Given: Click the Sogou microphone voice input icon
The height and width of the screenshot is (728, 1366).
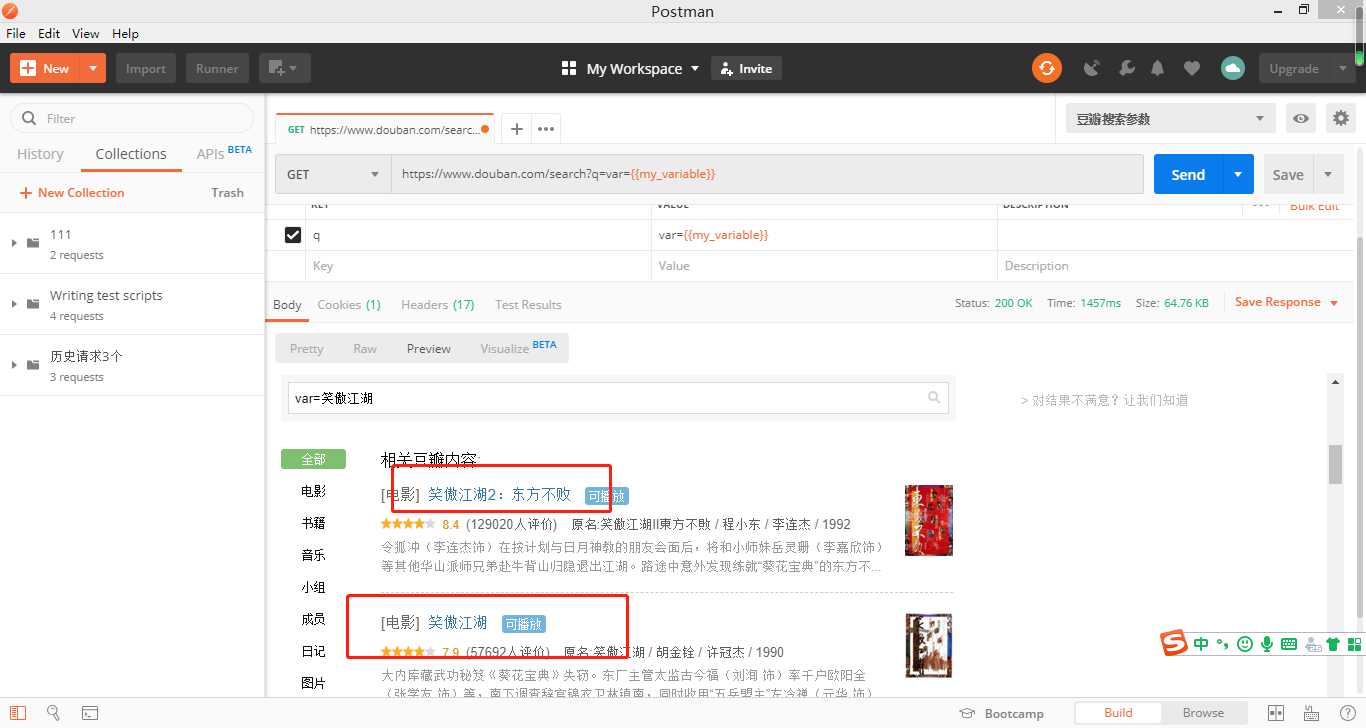Looking at the screenshot, I should [x=1267, y=644].
